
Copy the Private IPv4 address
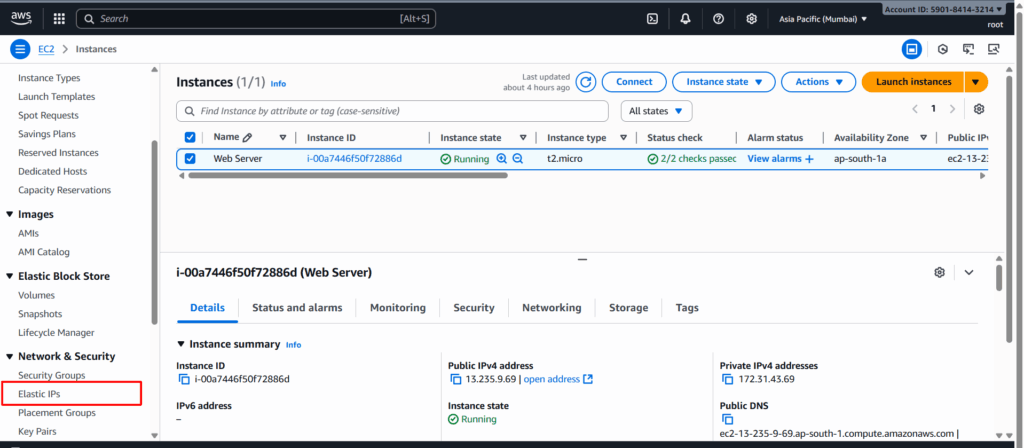point(728,379)
